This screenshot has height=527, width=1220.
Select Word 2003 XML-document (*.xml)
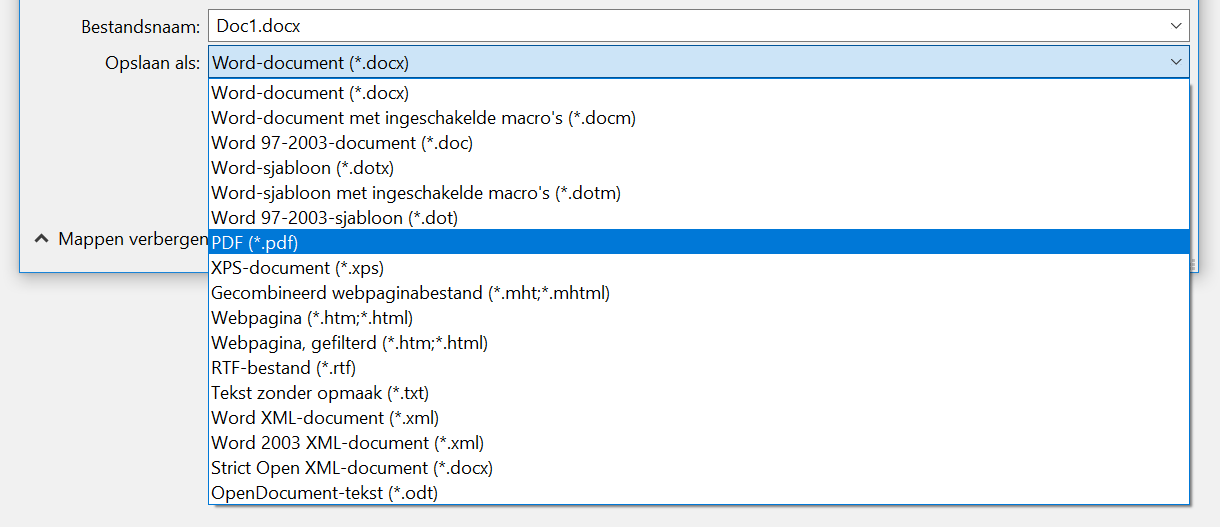coord(699,442)
